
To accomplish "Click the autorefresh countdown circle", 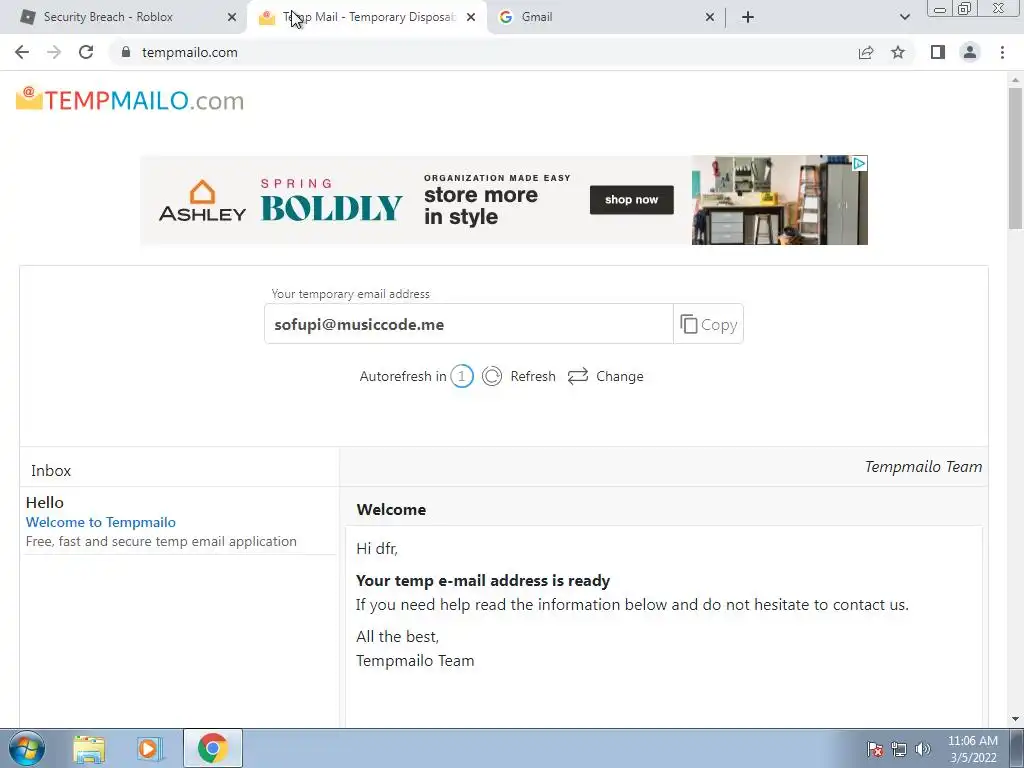I will [x=462, y=376].
